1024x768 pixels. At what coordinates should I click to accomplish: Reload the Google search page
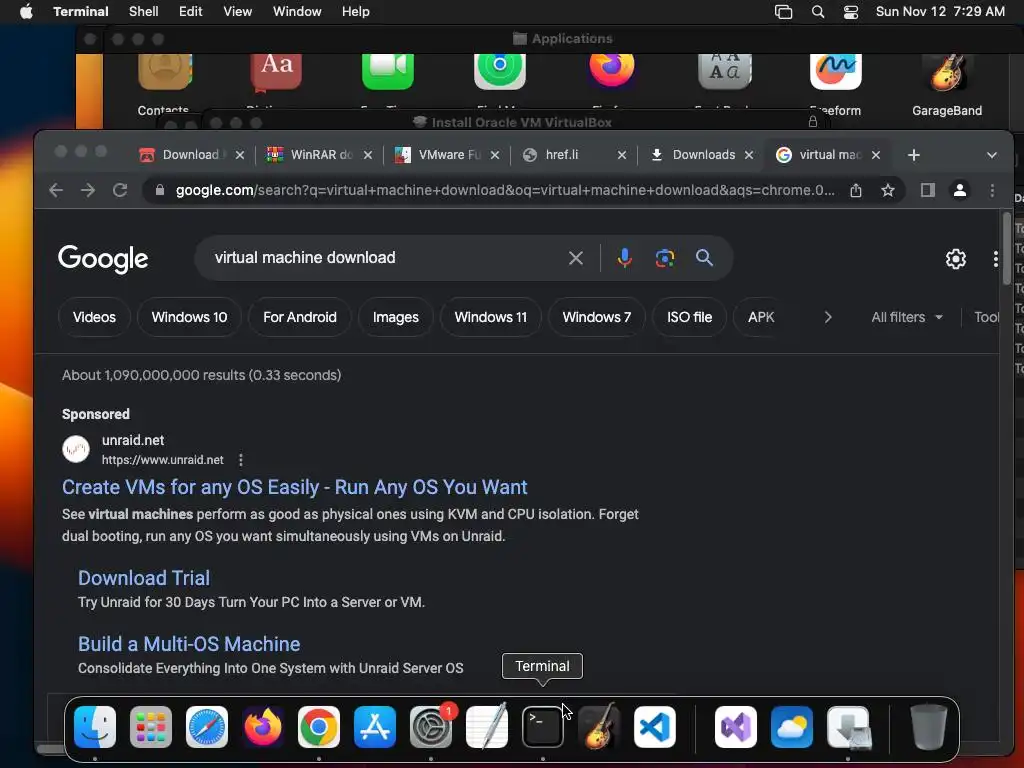[120, 190]
